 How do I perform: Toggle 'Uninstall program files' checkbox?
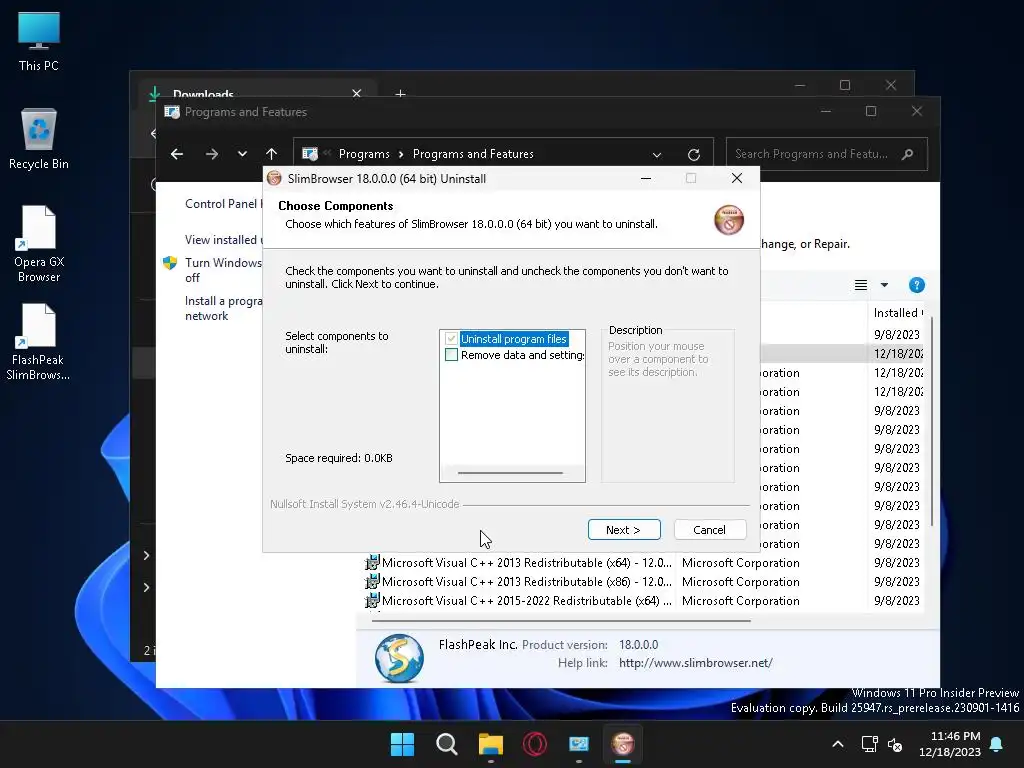(x=451, y=338)
